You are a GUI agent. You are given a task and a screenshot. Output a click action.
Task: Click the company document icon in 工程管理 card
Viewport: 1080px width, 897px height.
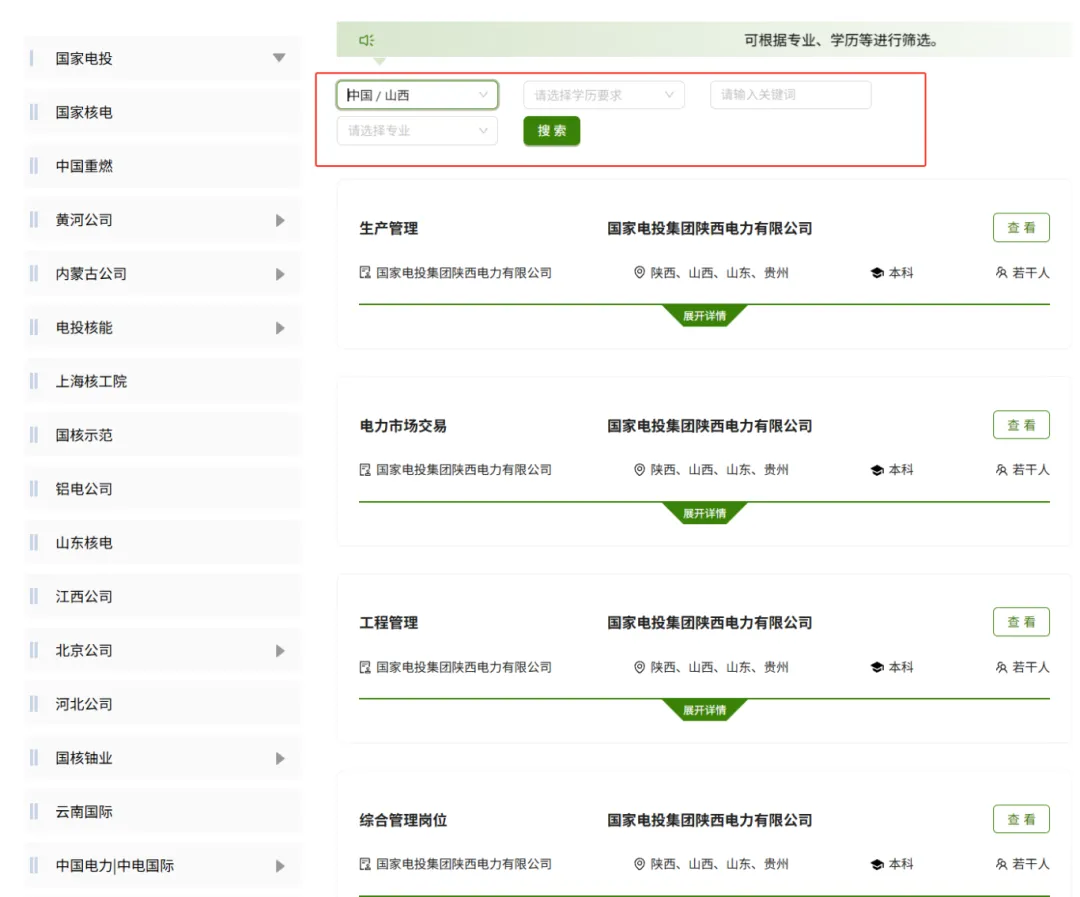pyautogui.click(x=365, y=667)
